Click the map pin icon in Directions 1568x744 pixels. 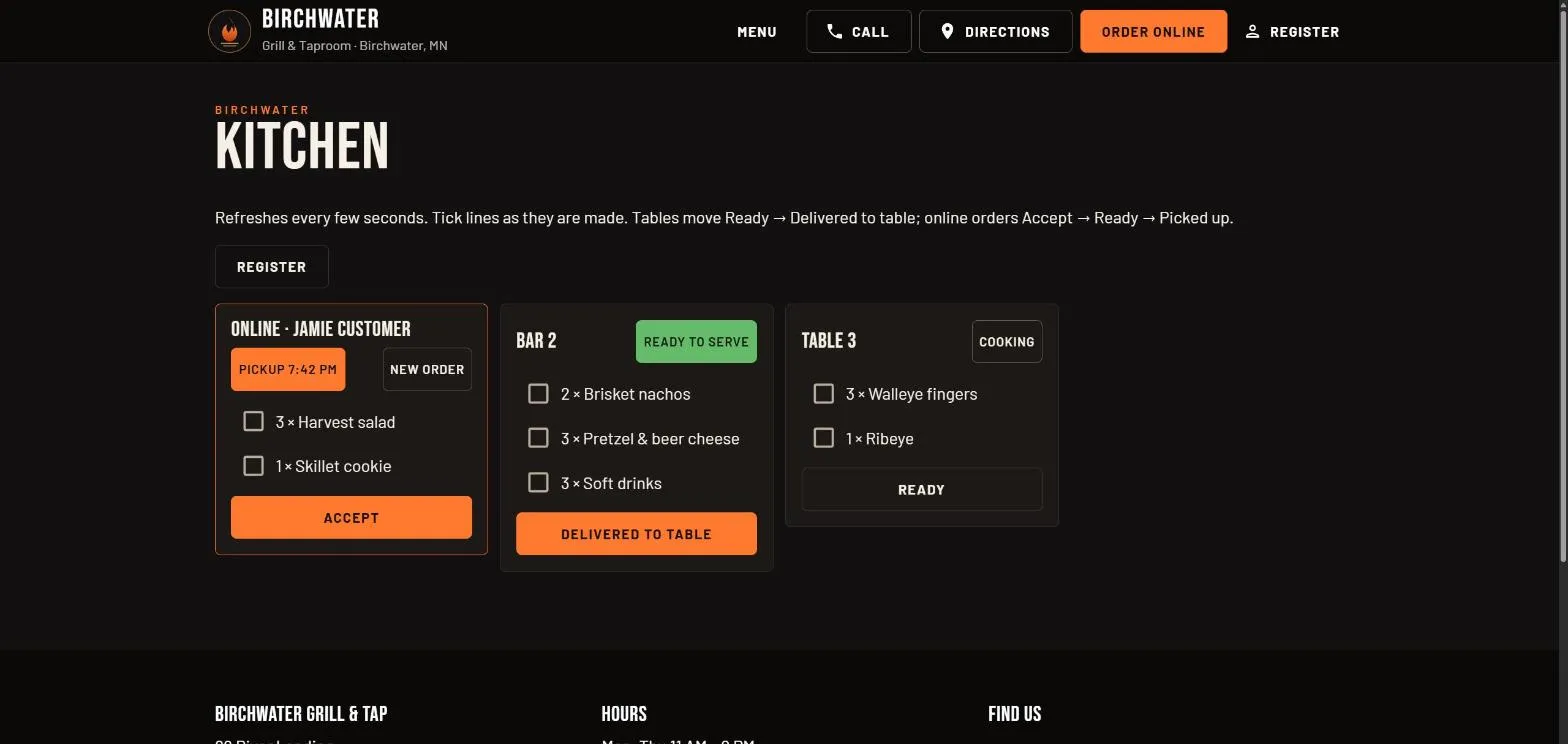click(947, 31)
